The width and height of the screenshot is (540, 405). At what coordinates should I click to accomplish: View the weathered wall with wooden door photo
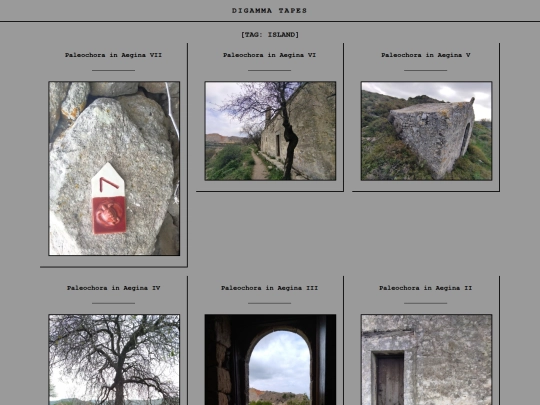(426, 360)
